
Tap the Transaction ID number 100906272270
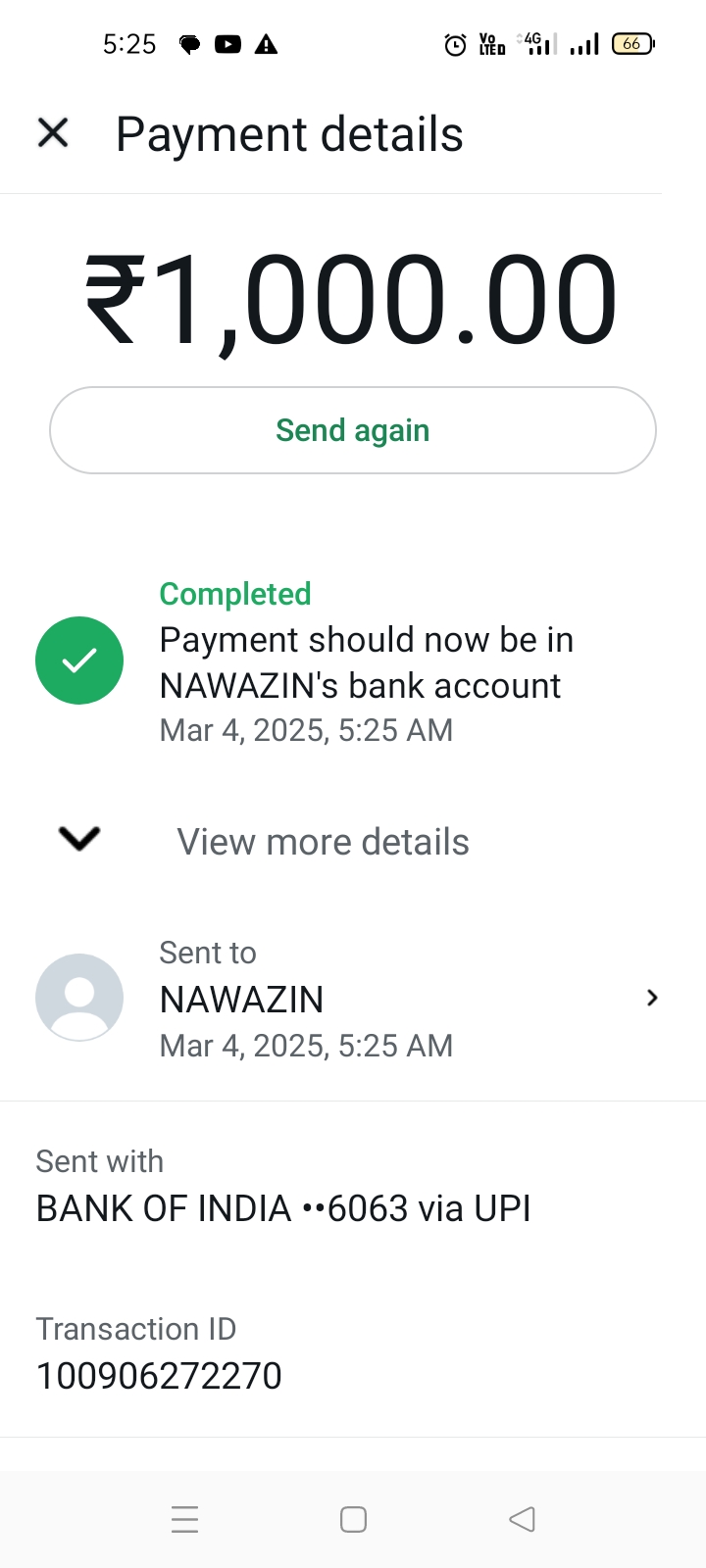click(x=159, y=1376)
